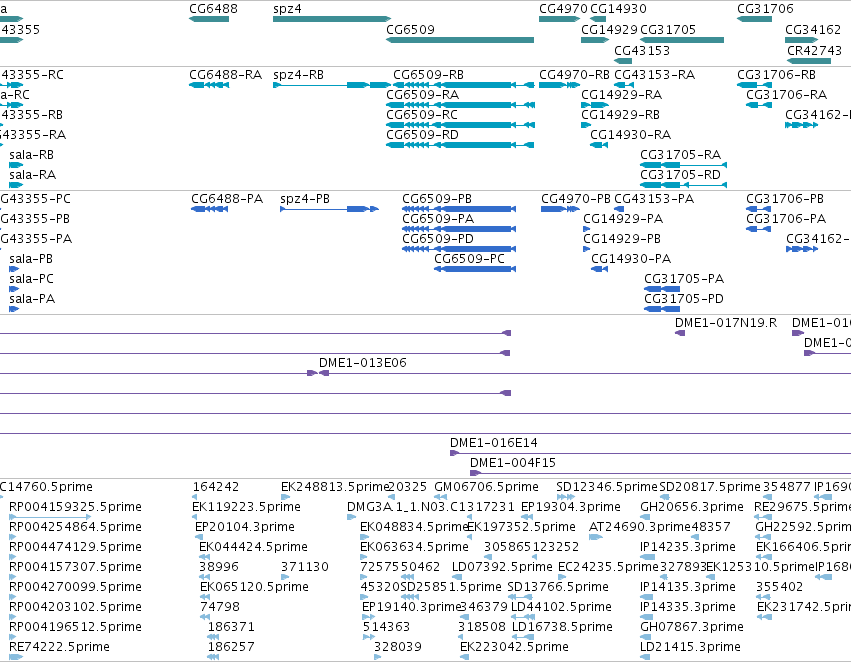Screen dimensions: 851x662
Task: Select the CG31706 gene label
Action: [765, 9]
